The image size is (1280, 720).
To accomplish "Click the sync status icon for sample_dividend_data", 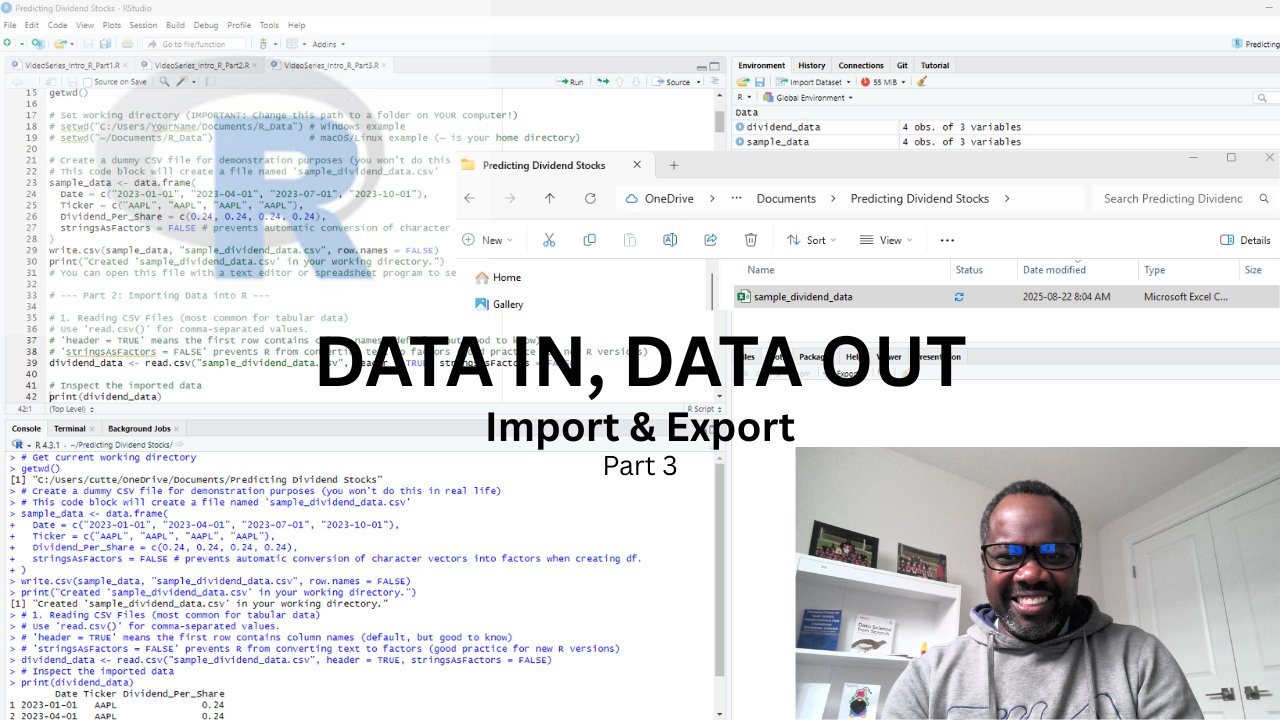I will tap(959, 296).
